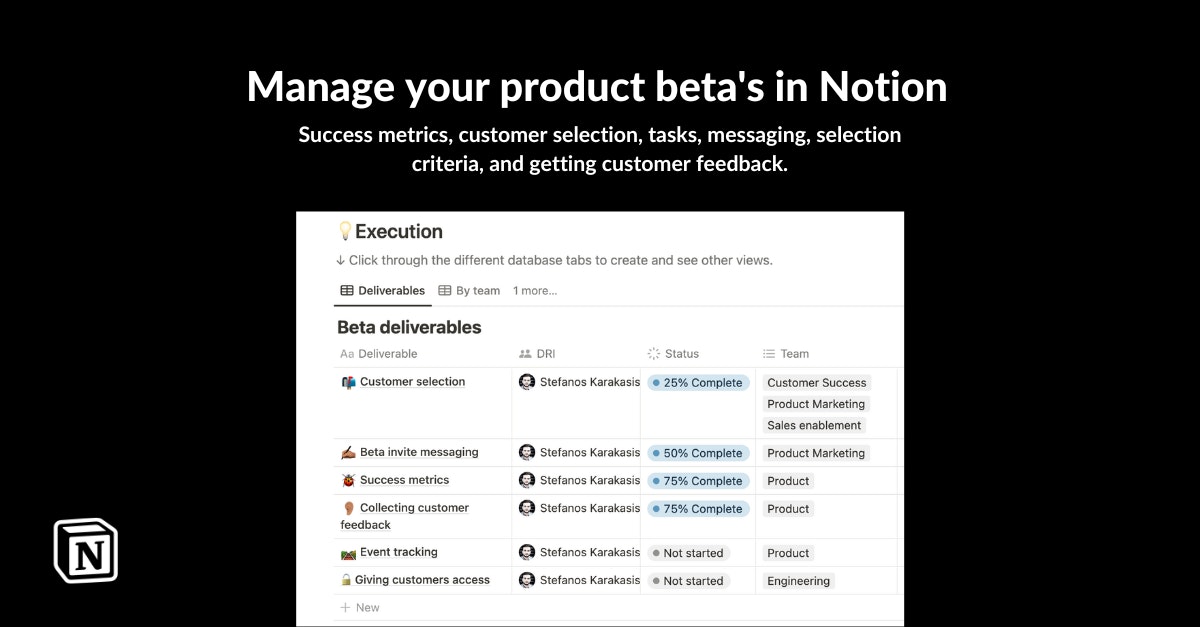Click the mailbox icon of Customer selection
The width and height of the screenshot is (1200, 627).
348,382
